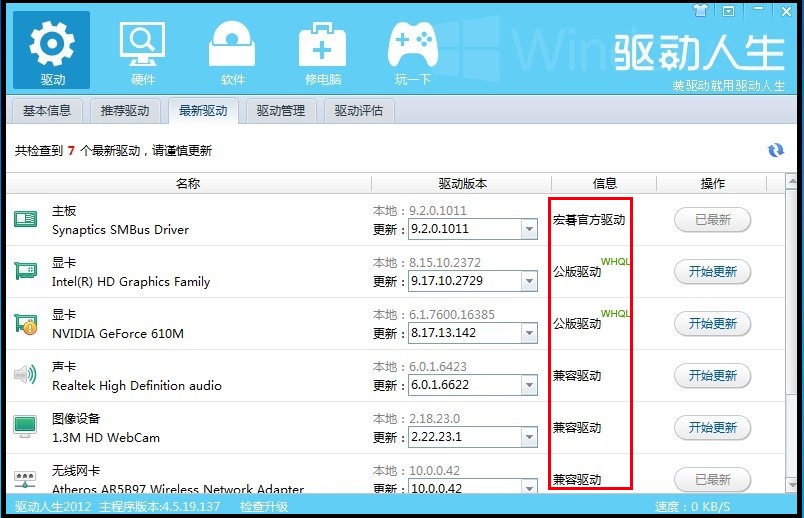Select the Intel(R) HD Graphics Family name
Viewport: 804px width, 518px height.
[131, 282]
